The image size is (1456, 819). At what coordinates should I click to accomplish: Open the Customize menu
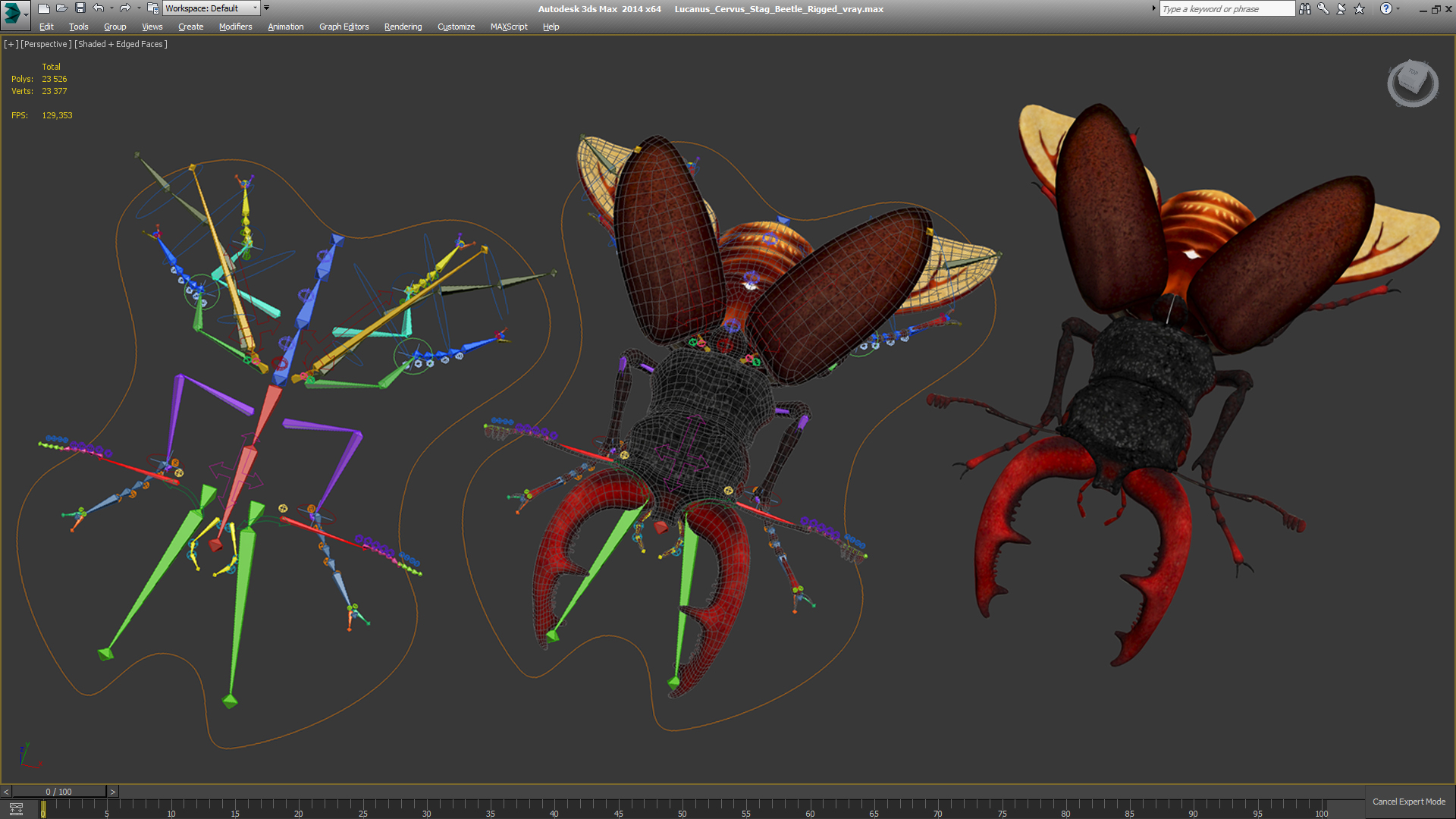(x=457, y=27)
